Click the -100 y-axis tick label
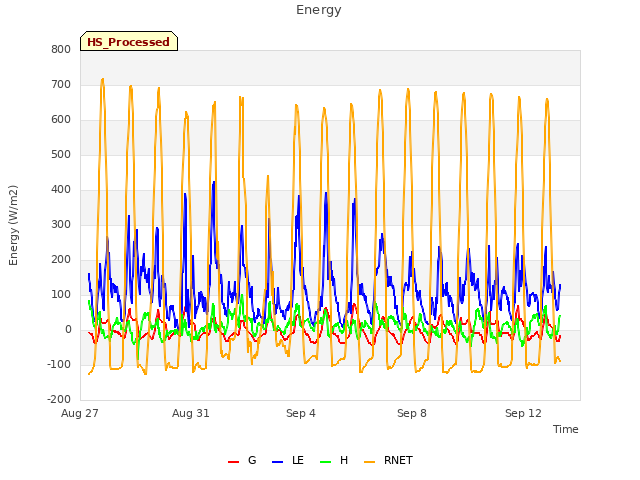 59,364
